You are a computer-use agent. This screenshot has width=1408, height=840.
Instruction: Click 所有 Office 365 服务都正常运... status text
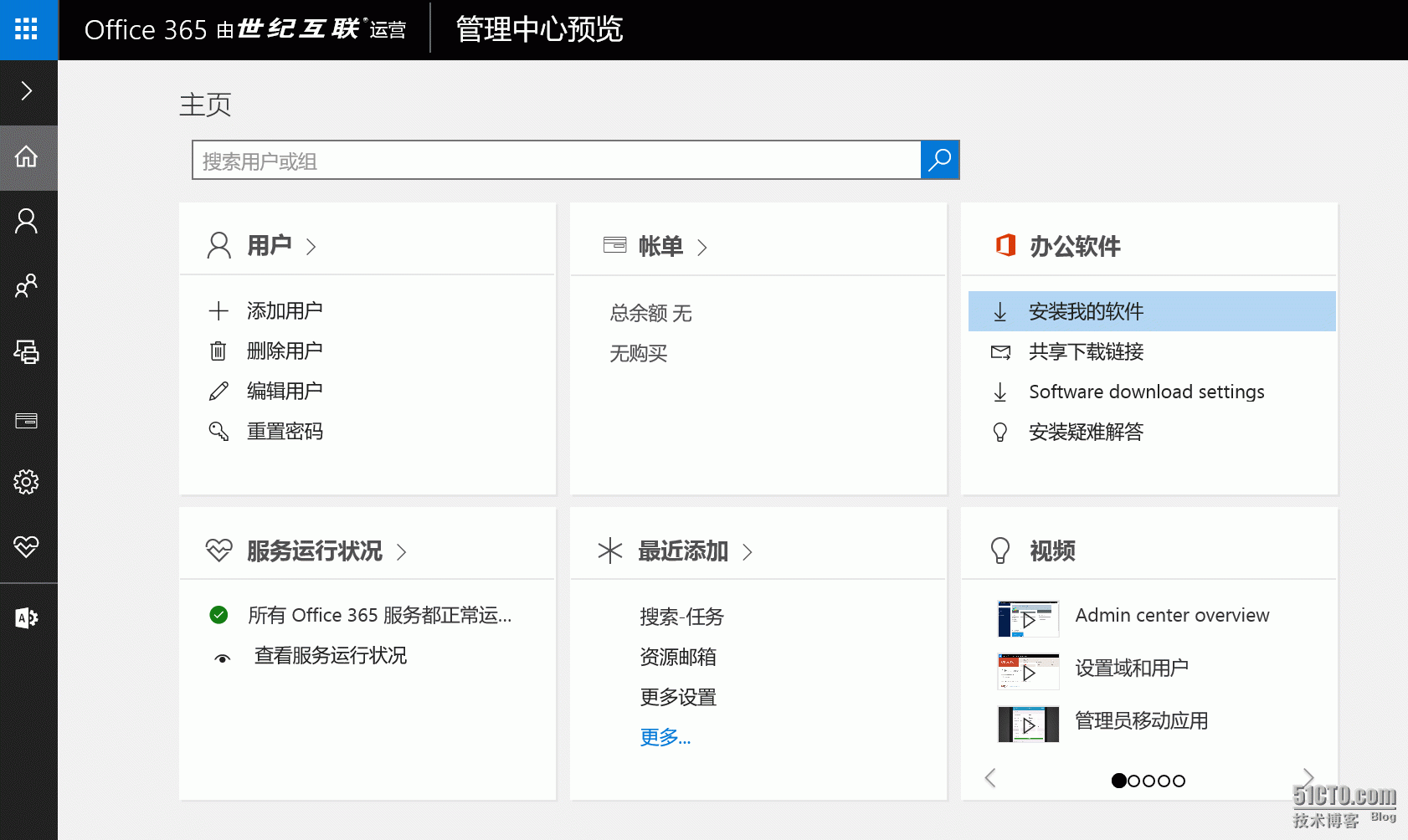[x=380, y=615]
